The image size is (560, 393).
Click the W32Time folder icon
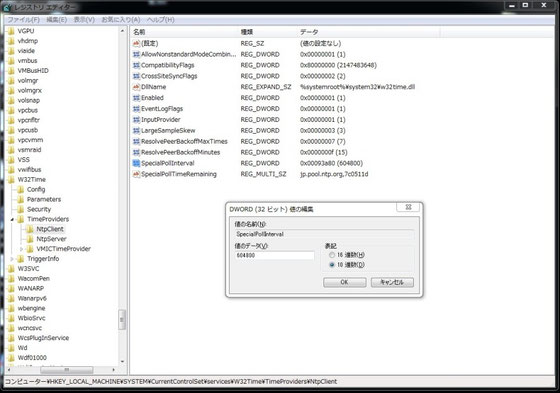pos(11,179)
